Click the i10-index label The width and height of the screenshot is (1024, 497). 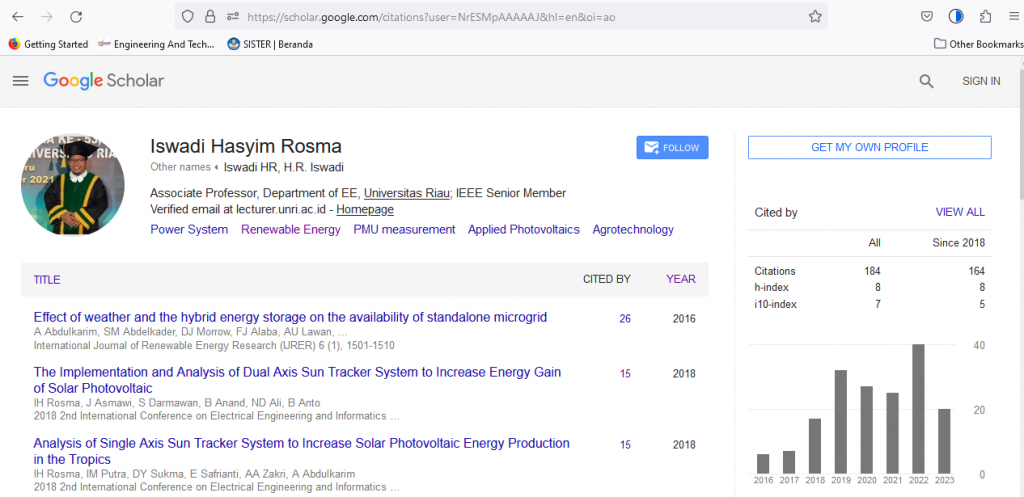[775, 304]
